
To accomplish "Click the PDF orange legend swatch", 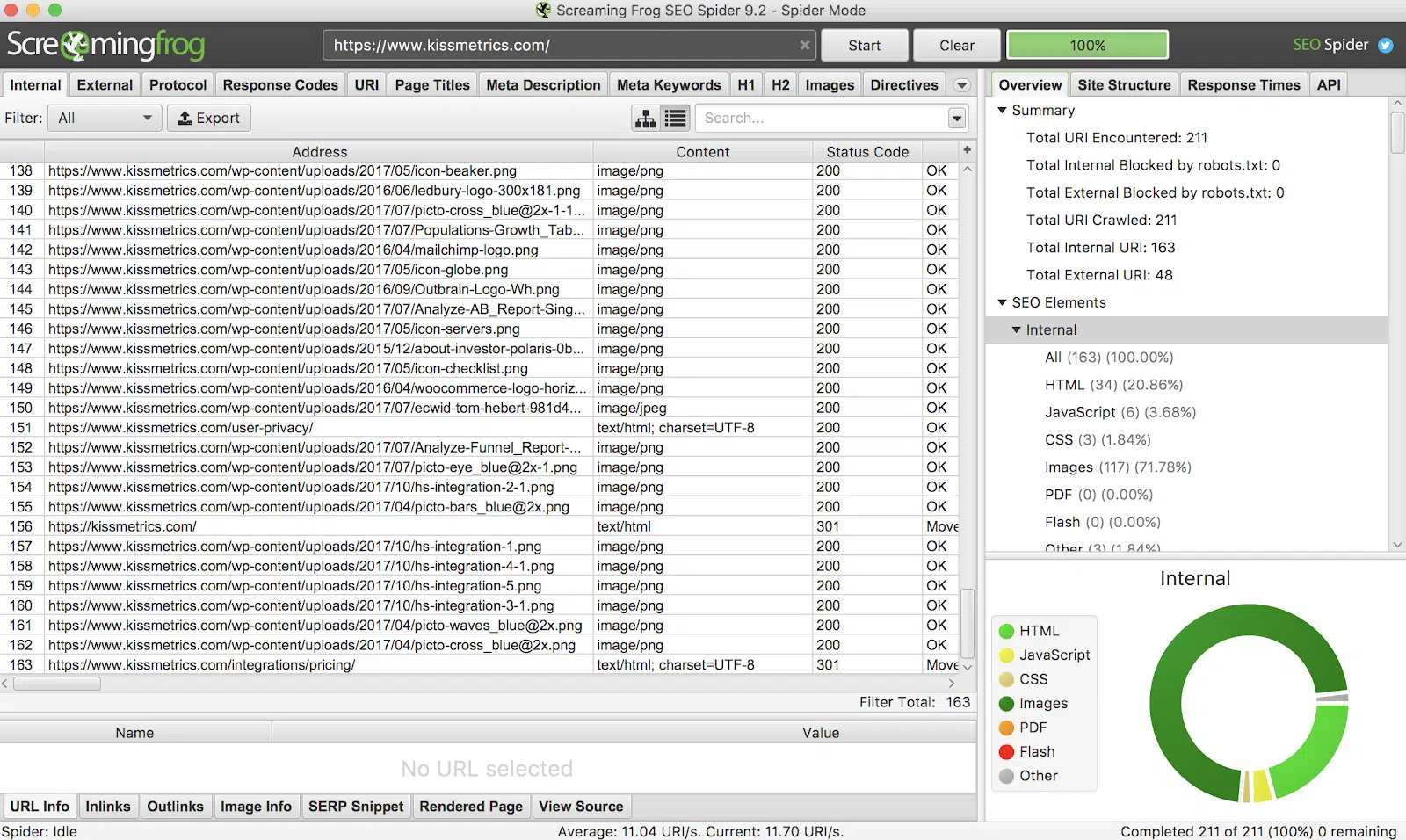I will click(x=1007, y=728).
